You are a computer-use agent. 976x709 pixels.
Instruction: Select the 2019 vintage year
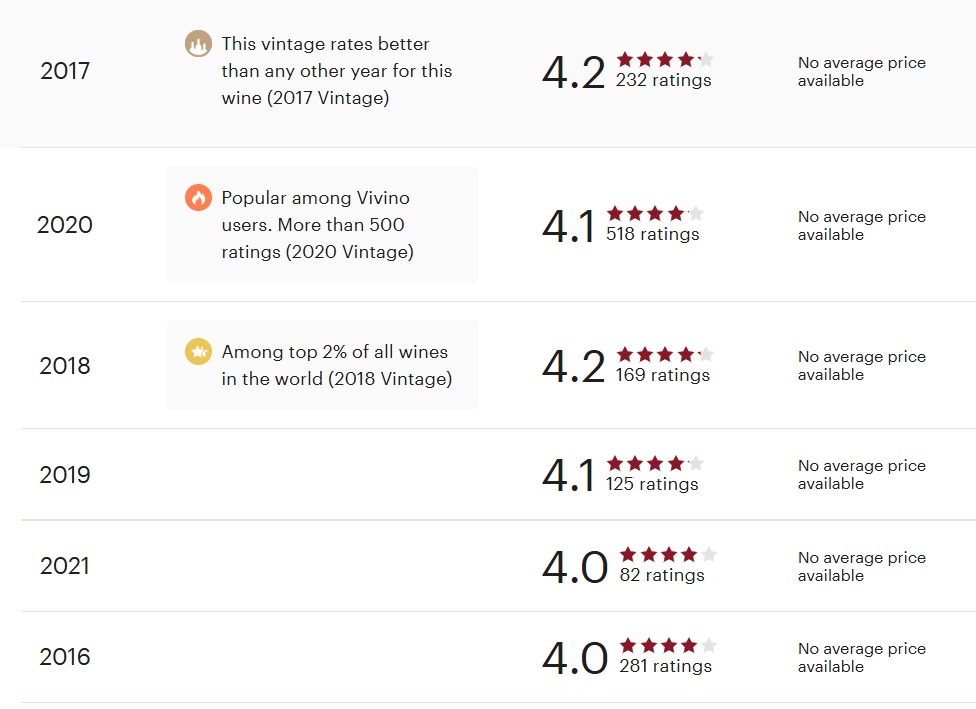tap(65, 475)
